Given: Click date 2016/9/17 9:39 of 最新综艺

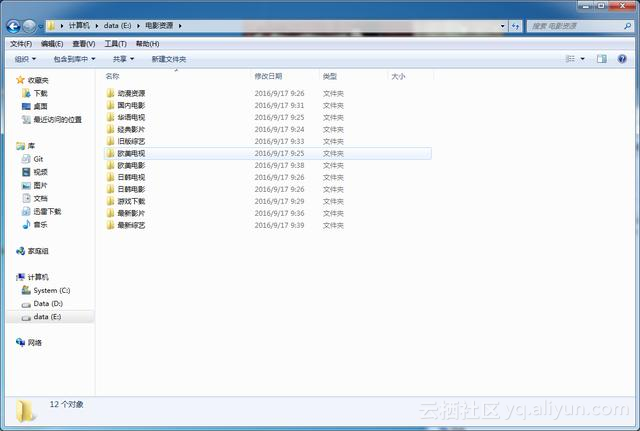Looking at the screenshot, I should click(280, 225).
